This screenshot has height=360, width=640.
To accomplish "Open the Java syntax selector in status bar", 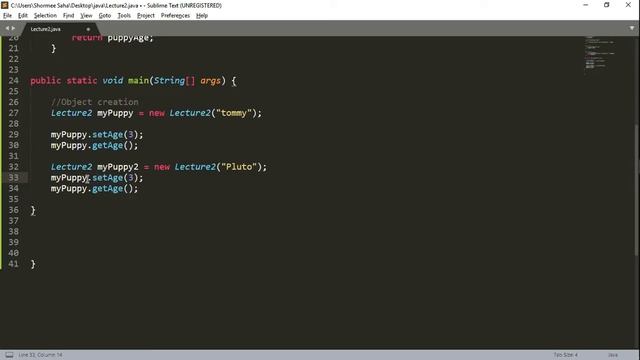I will tap(613, 355).
